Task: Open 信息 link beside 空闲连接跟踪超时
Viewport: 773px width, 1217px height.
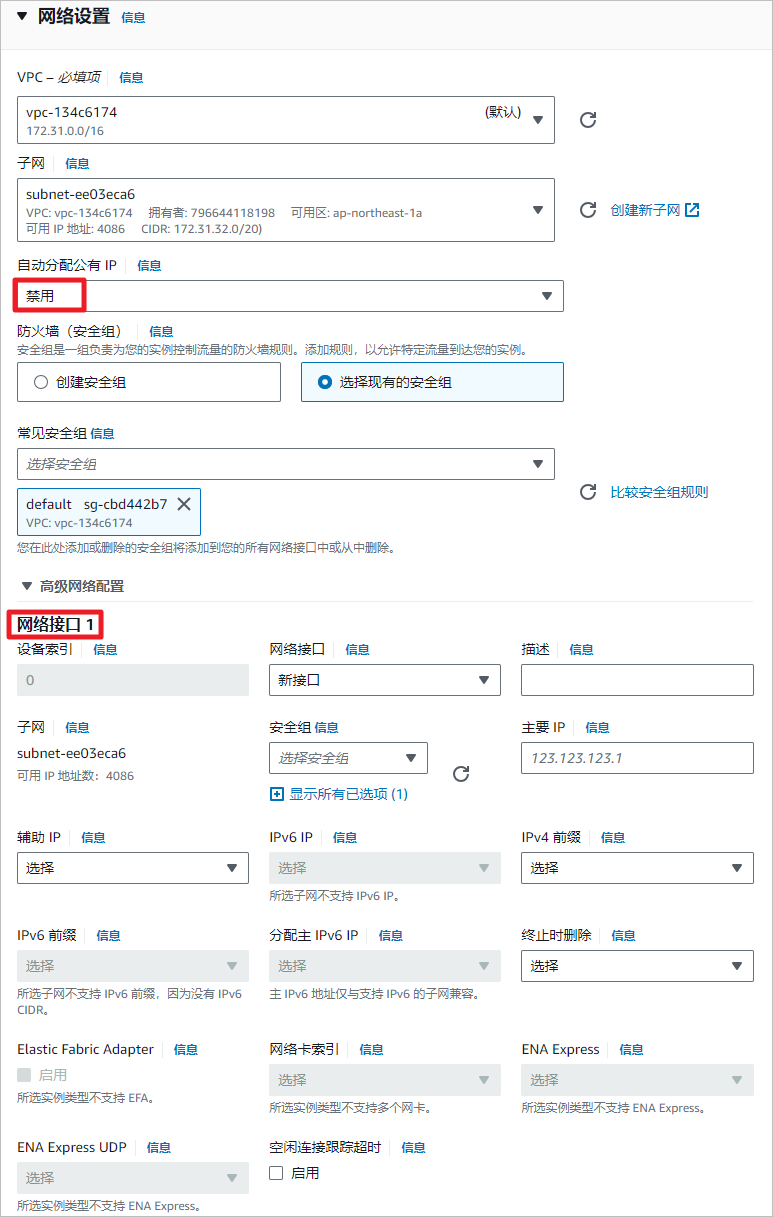Action: [x=413, y=1147]
